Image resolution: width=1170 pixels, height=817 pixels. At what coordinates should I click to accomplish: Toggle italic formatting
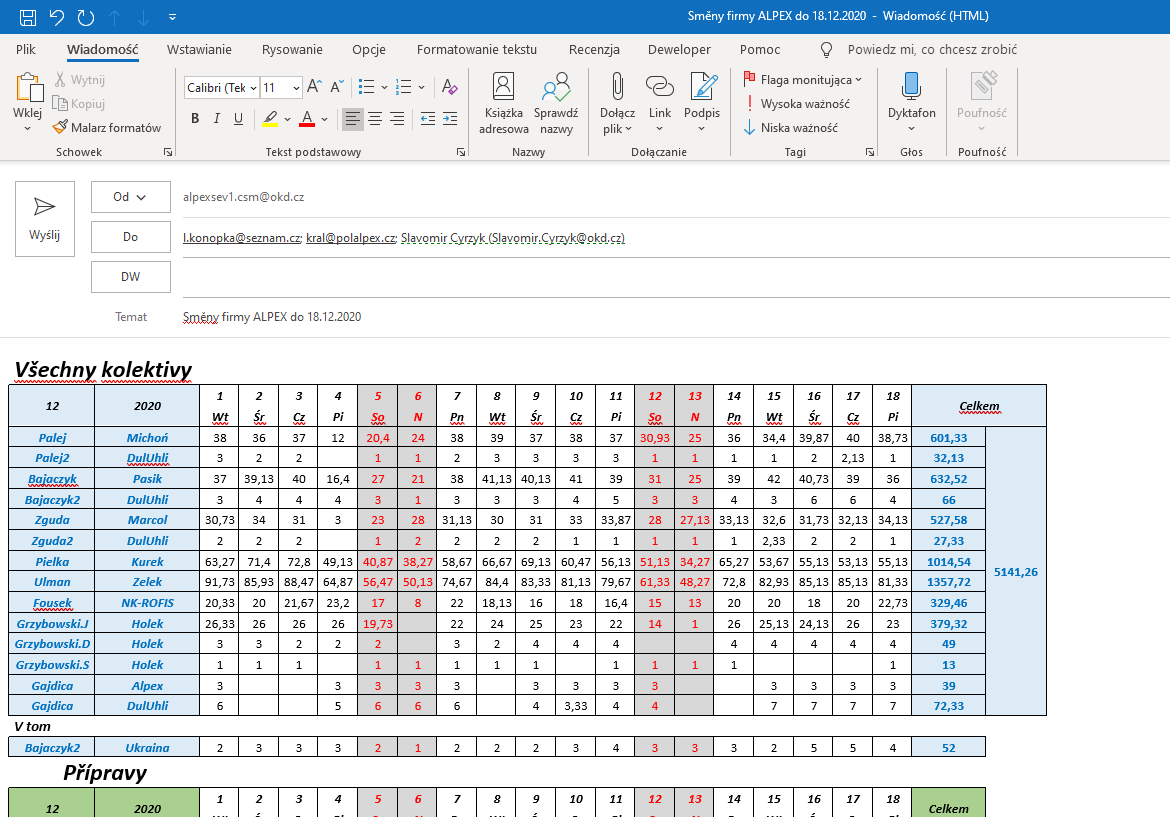(x=216, y=118)
